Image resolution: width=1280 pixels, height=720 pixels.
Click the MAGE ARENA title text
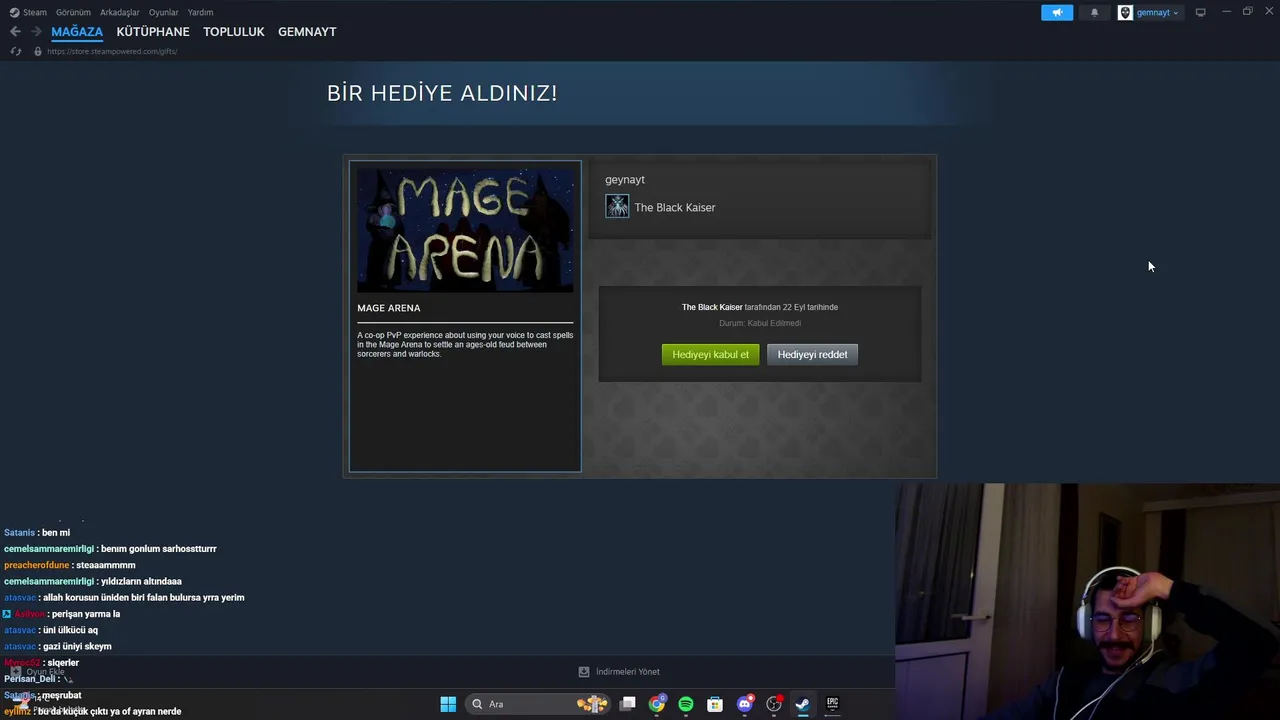tap(388, 308)
